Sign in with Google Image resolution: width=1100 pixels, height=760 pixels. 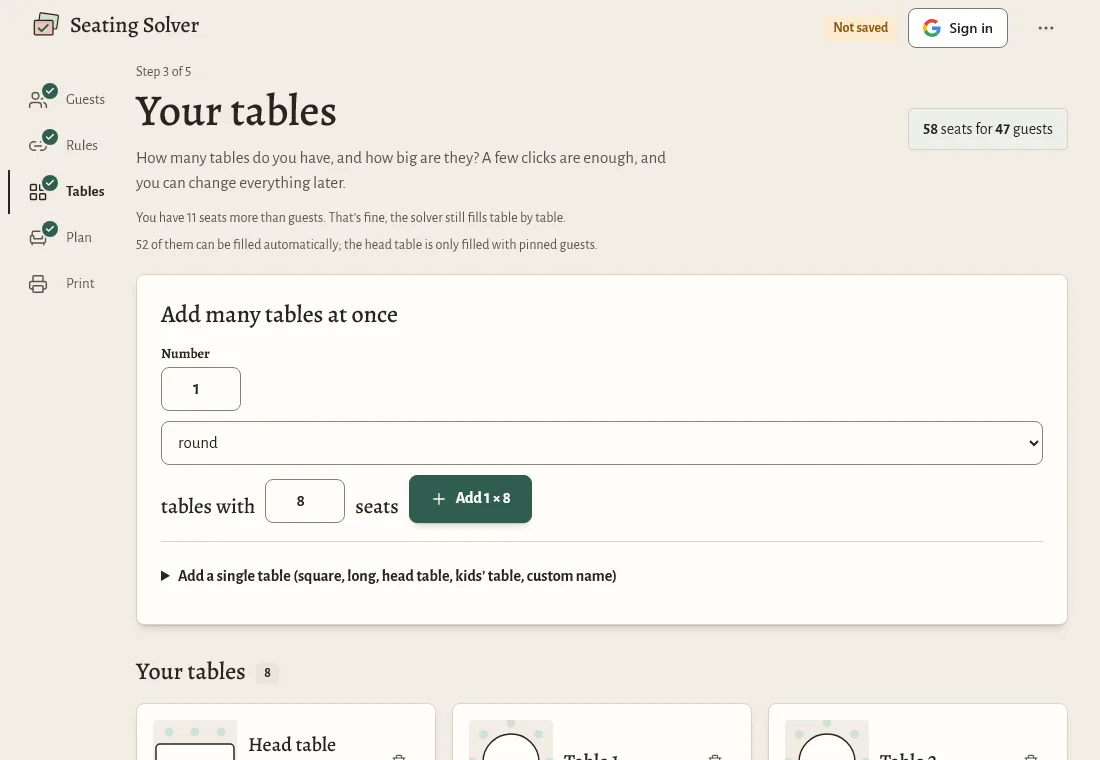pyautogui.click(x=958, y=28)
